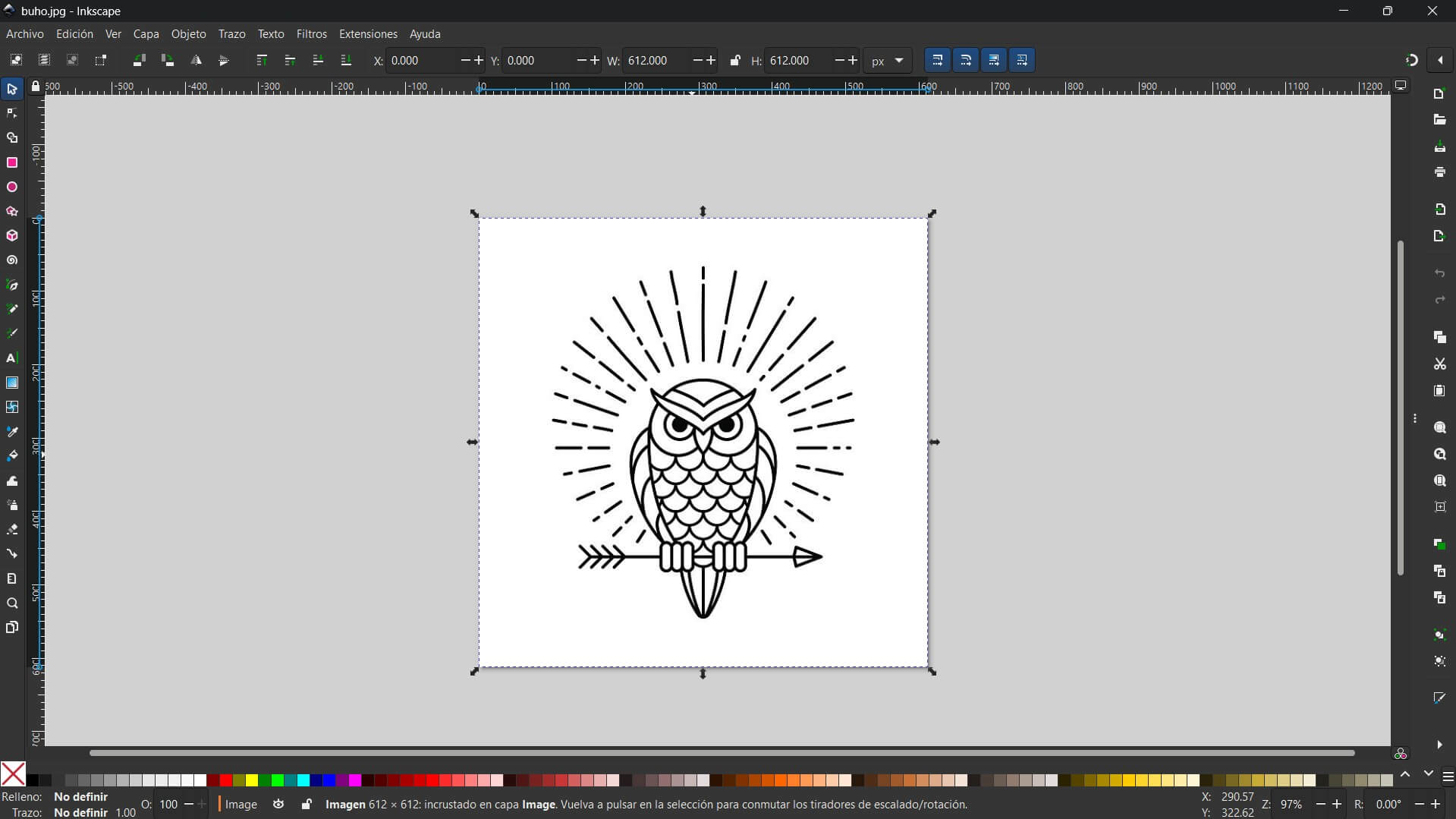Raise selection to top
The width and height of the screenshot is (1456, 819).
pyautogui.click(x=262, y=61)
